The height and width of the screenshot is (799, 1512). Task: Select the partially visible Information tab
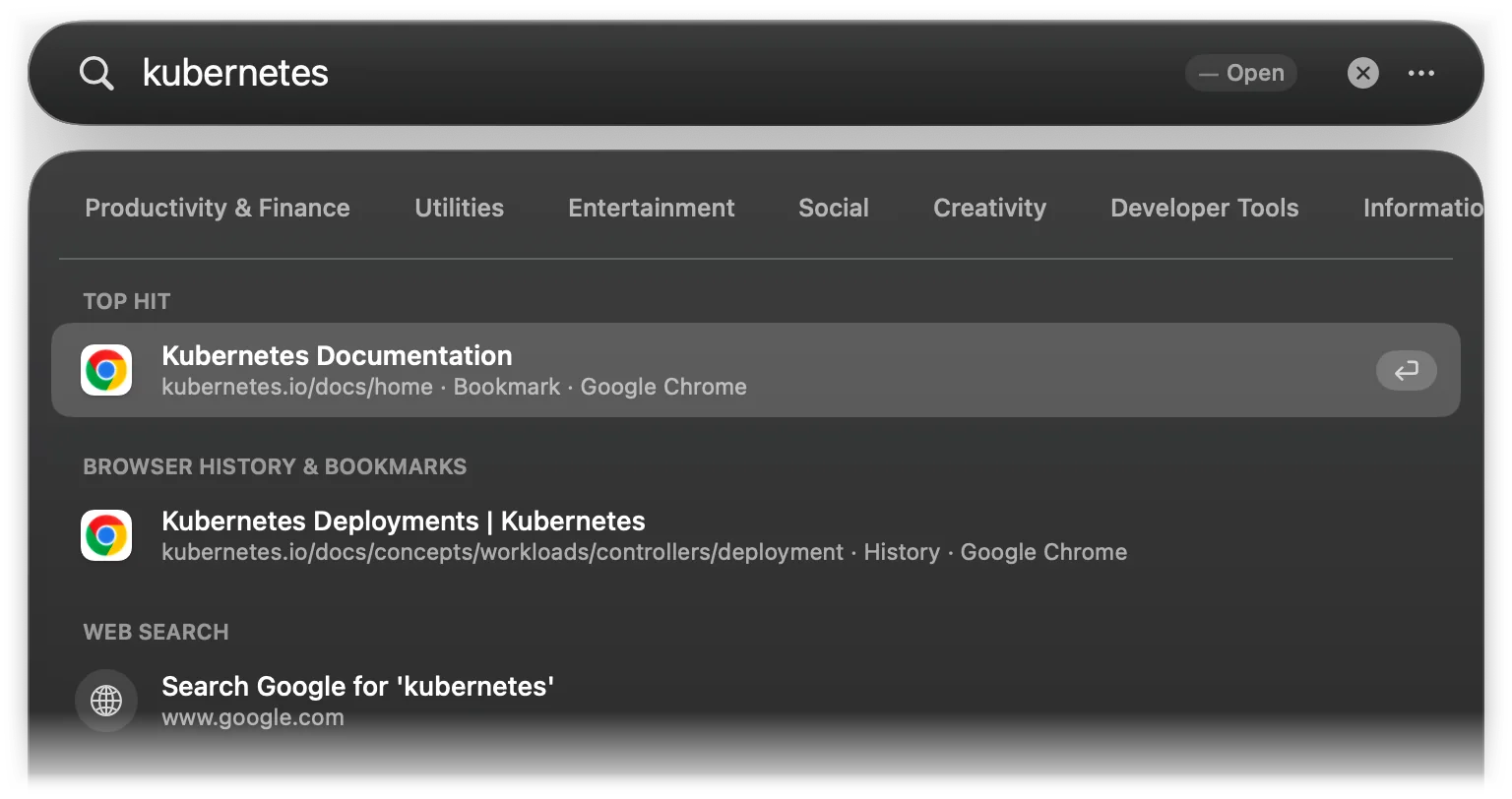point(1422,208)
